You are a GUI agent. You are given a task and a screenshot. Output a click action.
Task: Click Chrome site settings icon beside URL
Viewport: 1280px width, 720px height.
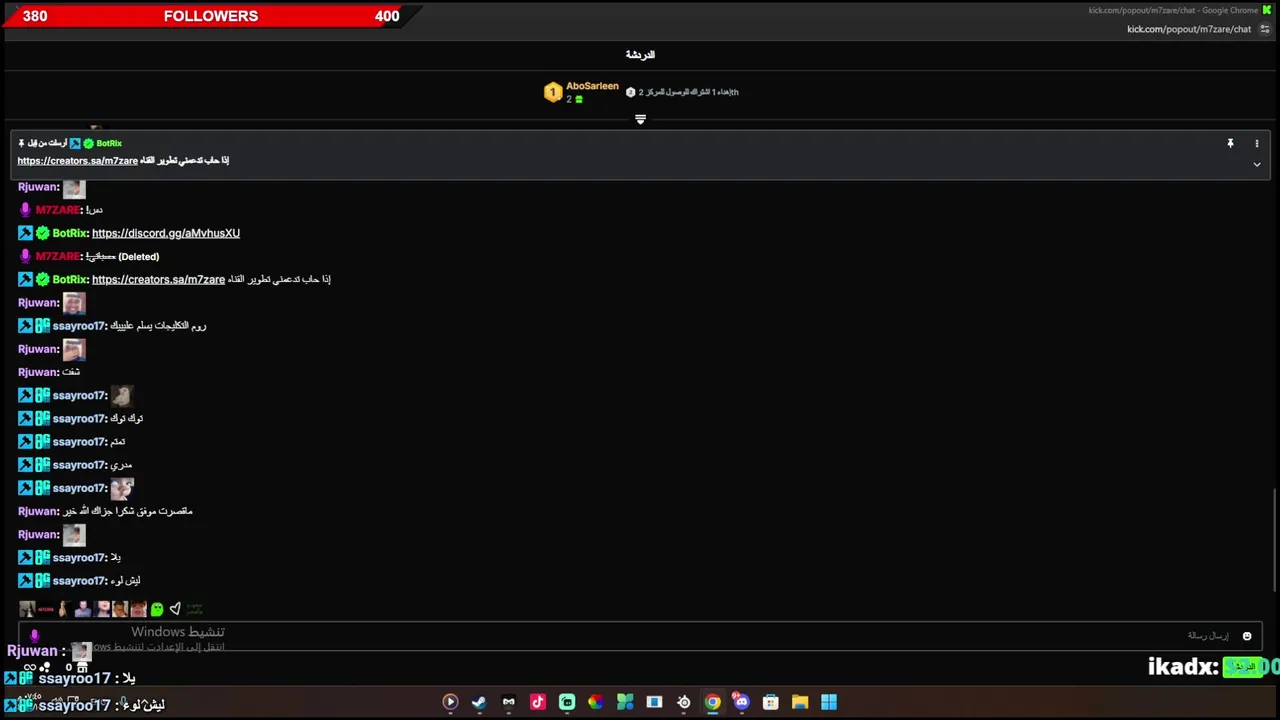click(x=1264, y=29)
